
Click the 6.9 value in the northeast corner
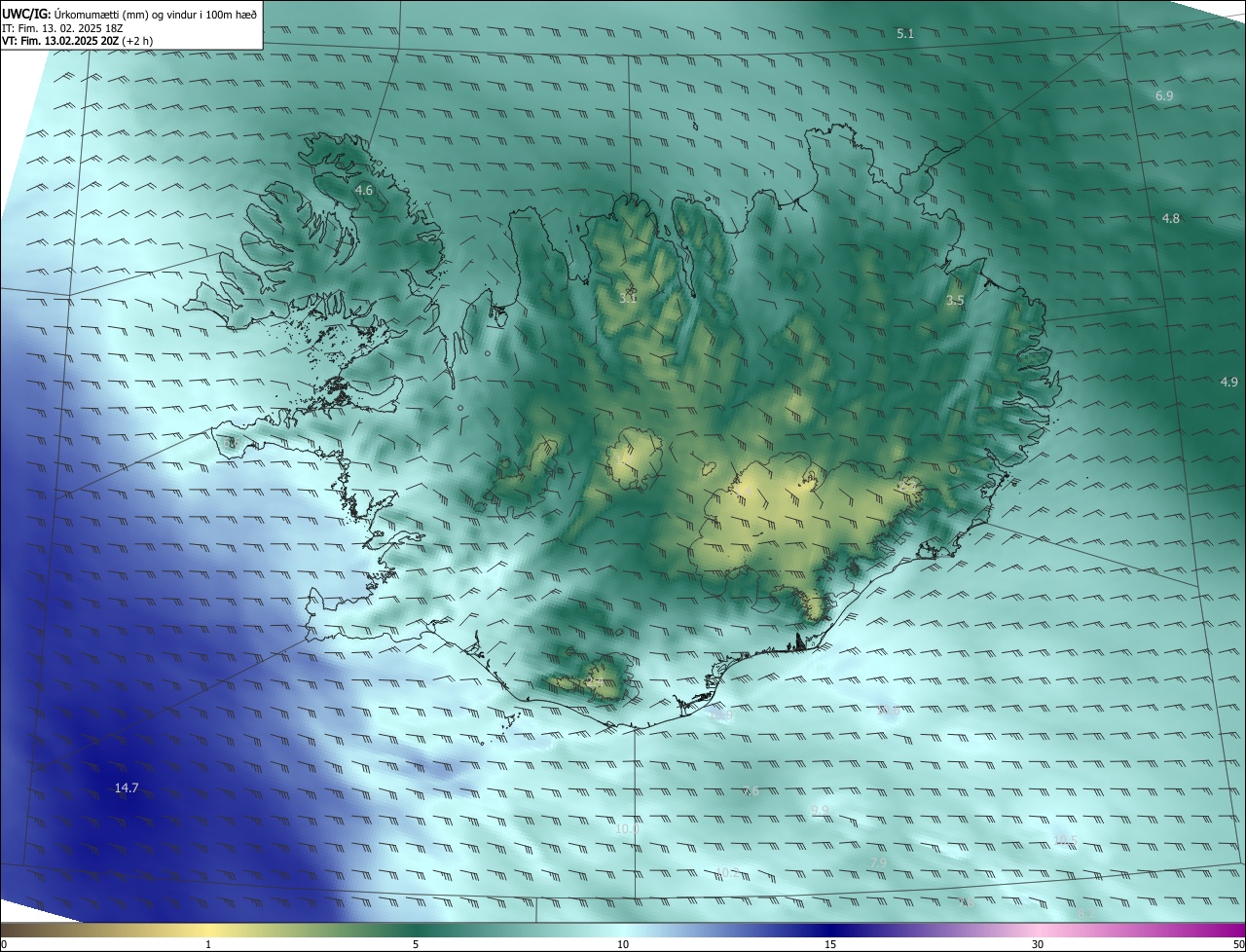click(1164, 95)
